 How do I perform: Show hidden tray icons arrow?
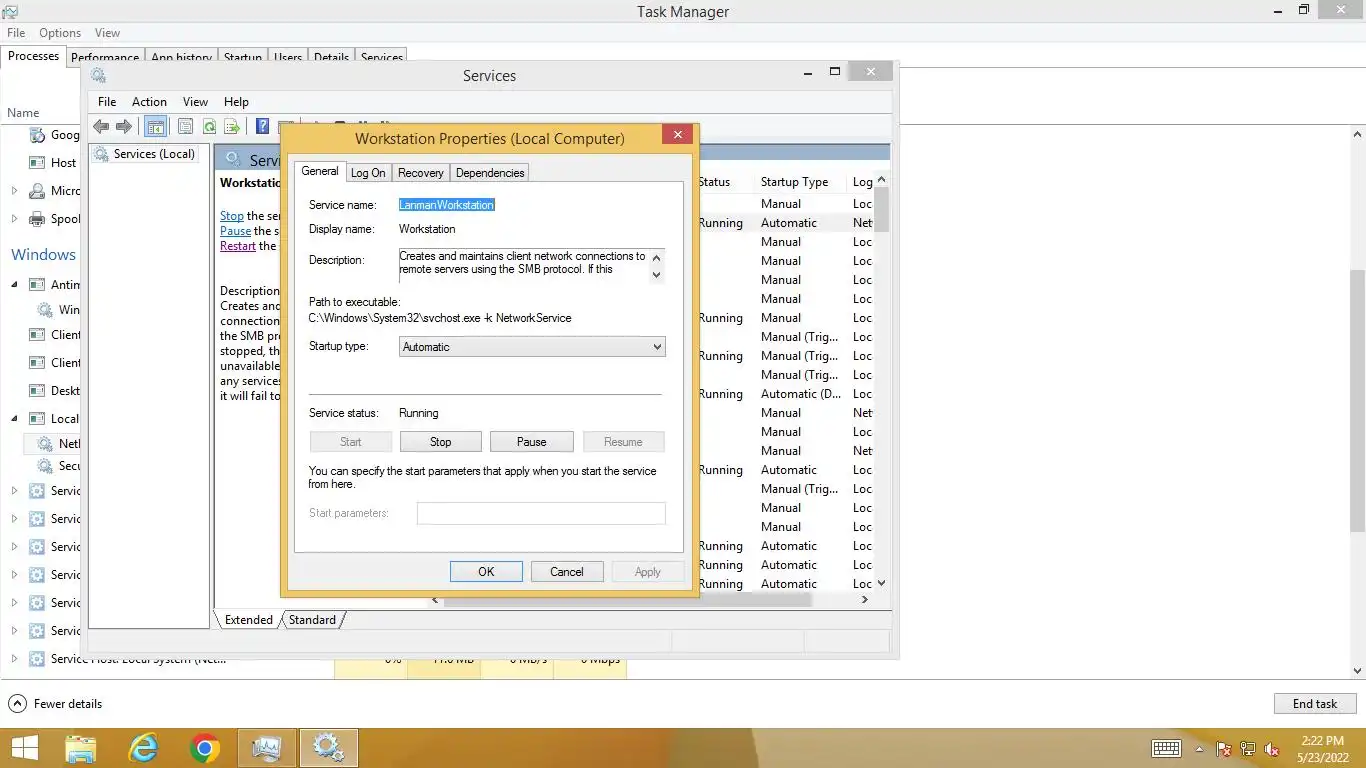pyautogui.click(x=1199, y=749)
